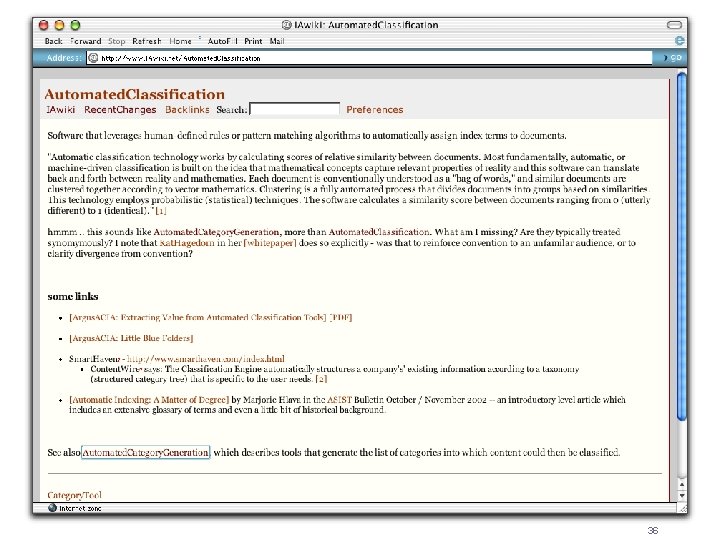
Task: Follow the [2] footnote reference link
Action: (321, 379)
